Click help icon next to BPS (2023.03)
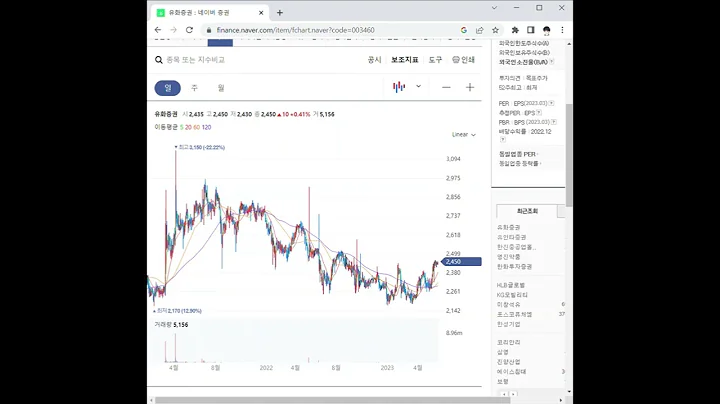 click(554, 122)
